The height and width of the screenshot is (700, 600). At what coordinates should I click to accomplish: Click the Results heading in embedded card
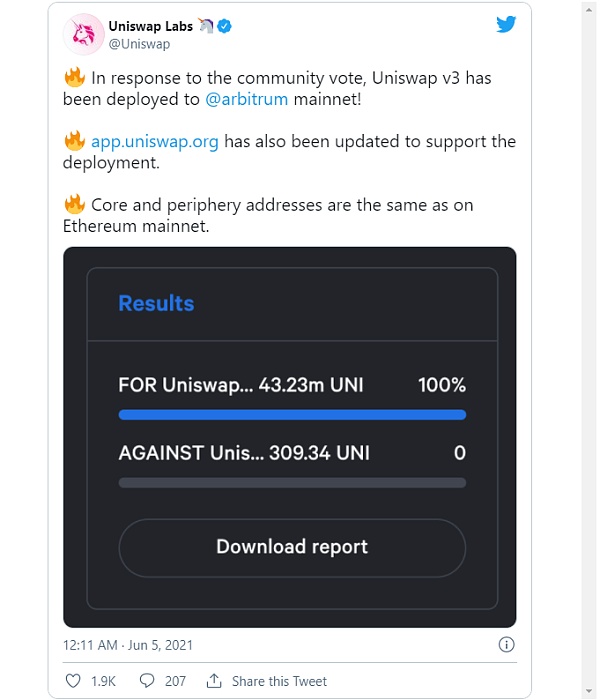coord(156,304)
